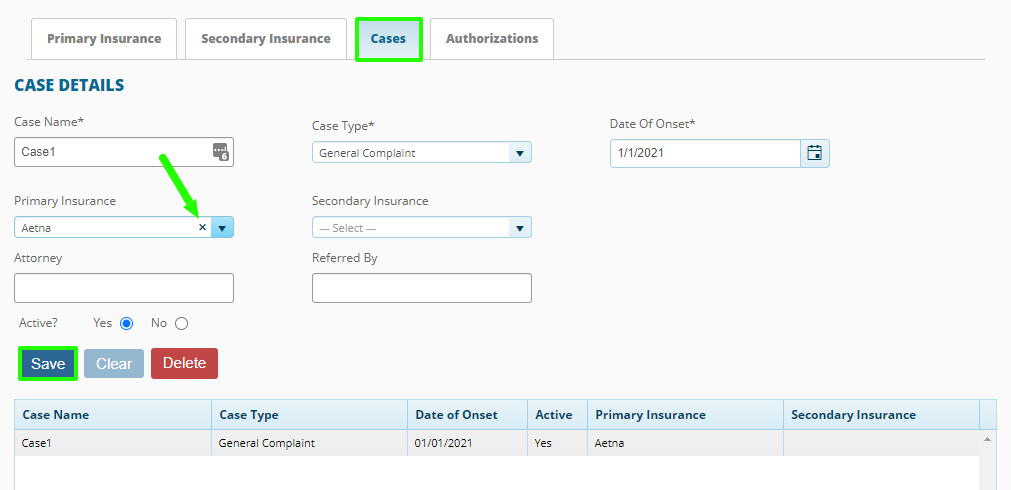Select the Case1 row in the table
The width and height of the screenshot is (1011, 490).
coord(496,444)
